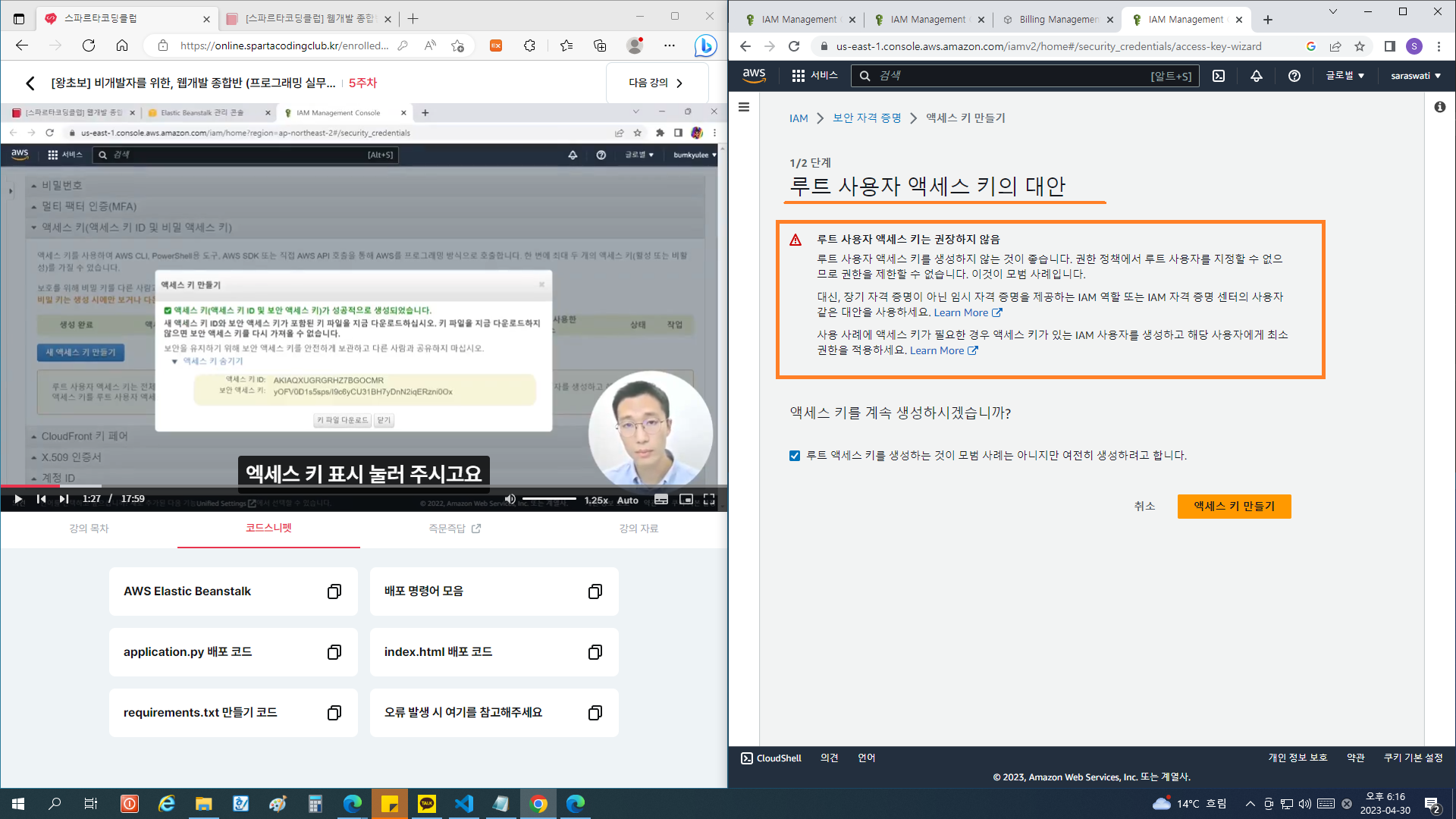
Task: Open the info panel icon
Action: pos(1440,107)
